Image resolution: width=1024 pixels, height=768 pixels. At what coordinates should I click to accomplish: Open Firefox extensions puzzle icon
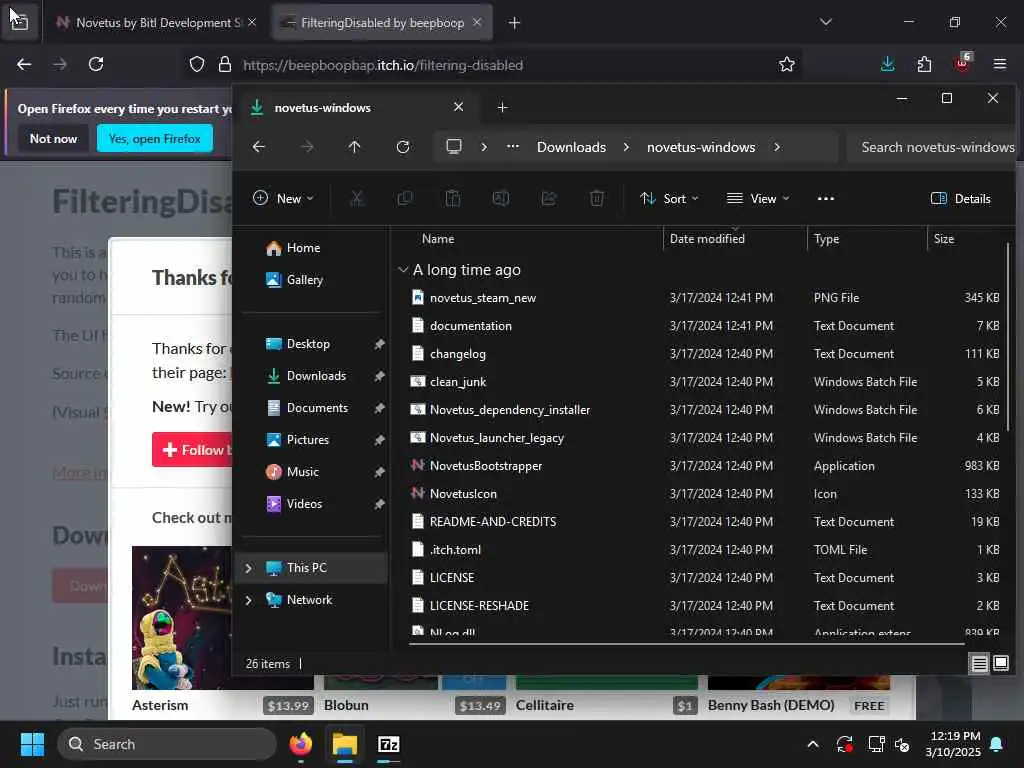pos(924,64)
